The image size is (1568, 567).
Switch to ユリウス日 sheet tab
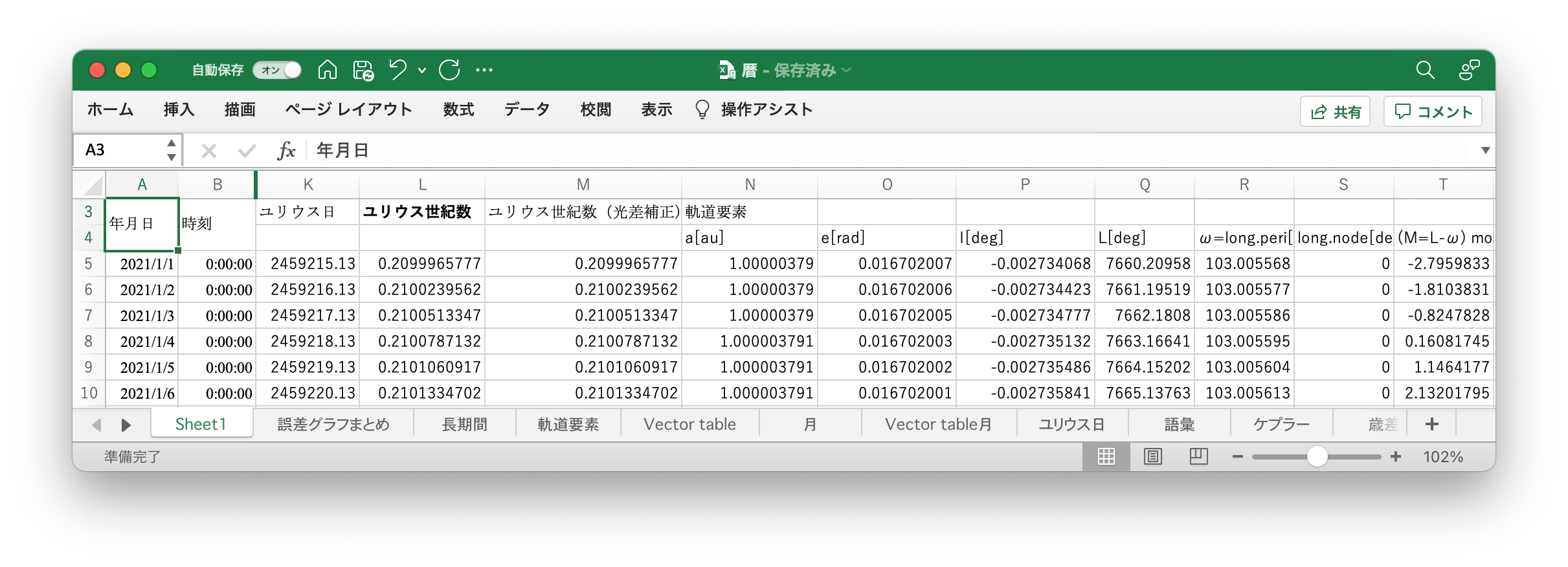[1072, 425]
